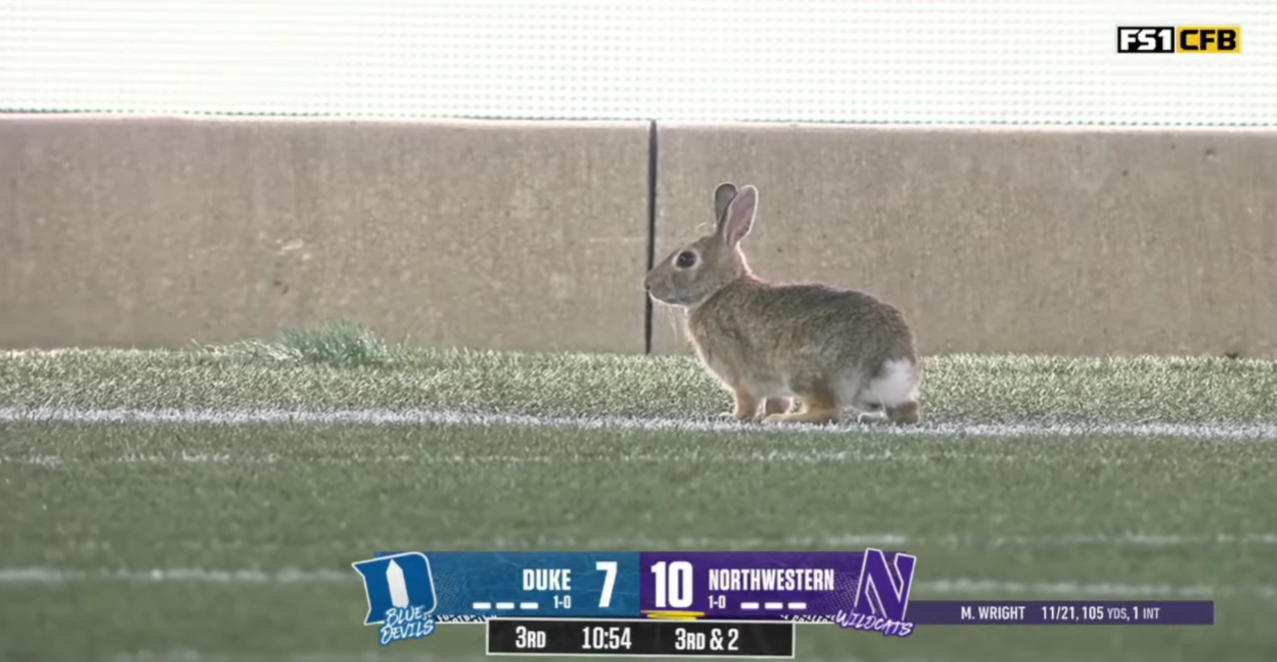1277x662 pixels.
Task: Click the 3RD & 2 down indicator
Action: coord(706,639)
